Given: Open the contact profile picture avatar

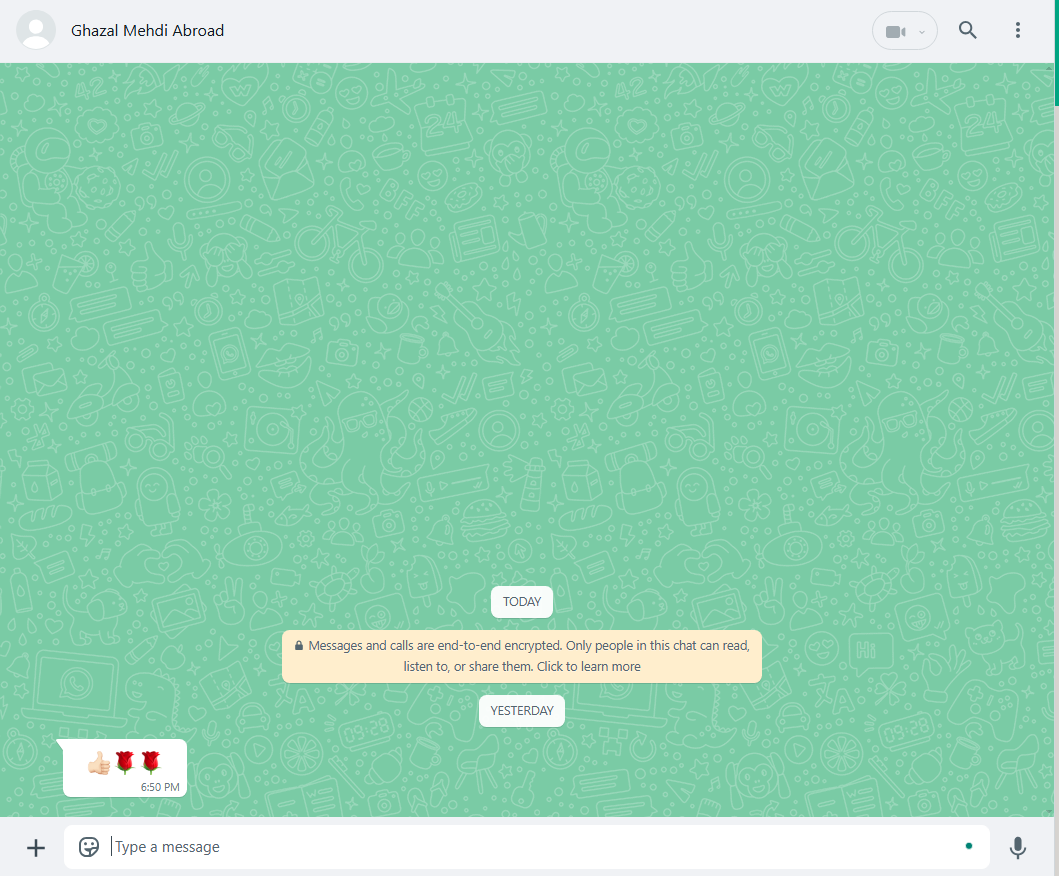Looking at the screenshot, I should (x=36, y=30).
